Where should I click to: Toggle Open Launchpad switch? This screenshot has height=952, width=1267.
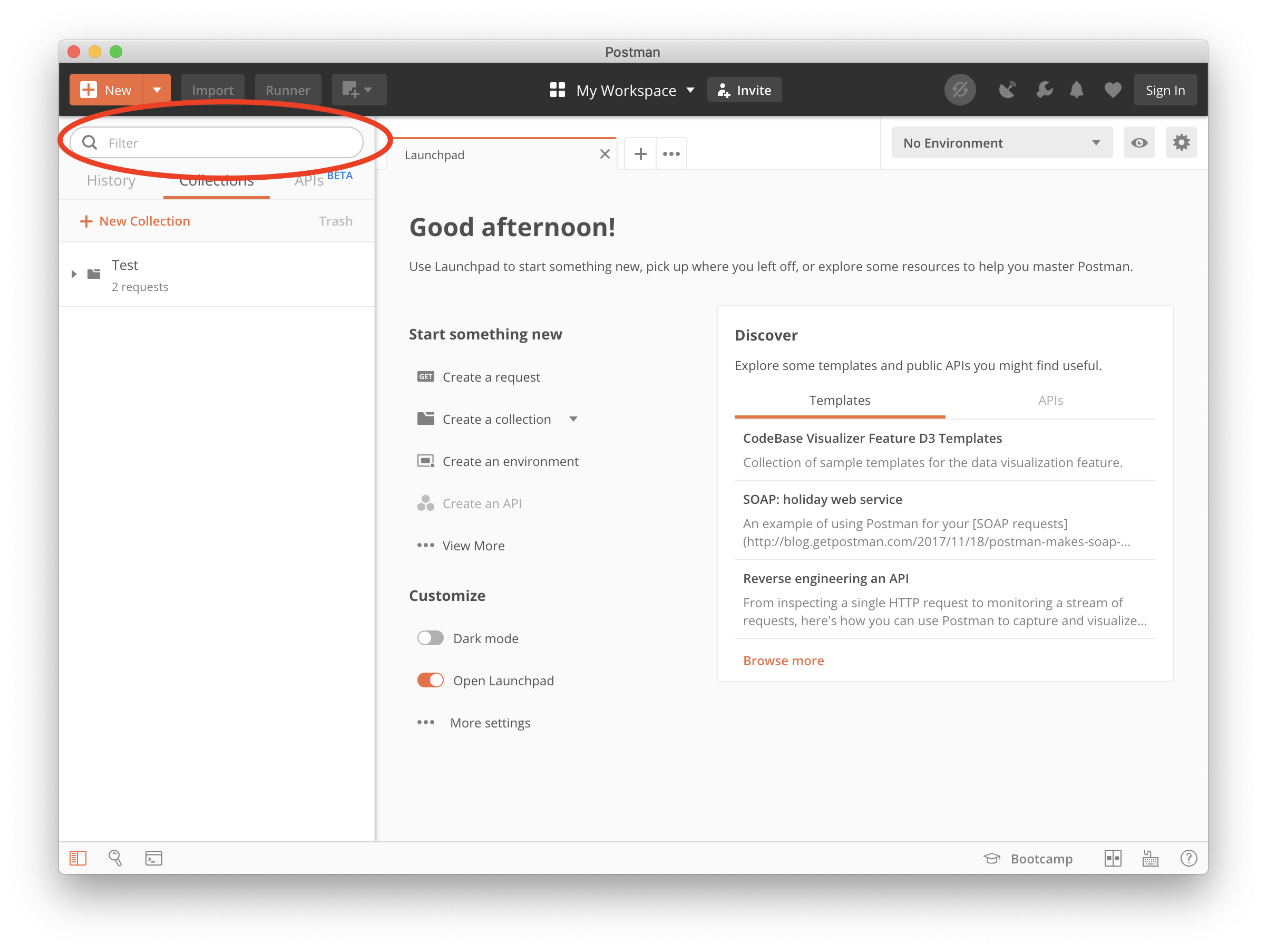click(430, 681)
